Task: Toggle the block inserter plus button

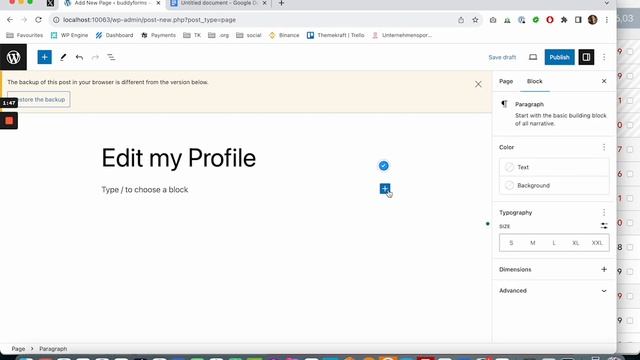Action: coord(44,57)
